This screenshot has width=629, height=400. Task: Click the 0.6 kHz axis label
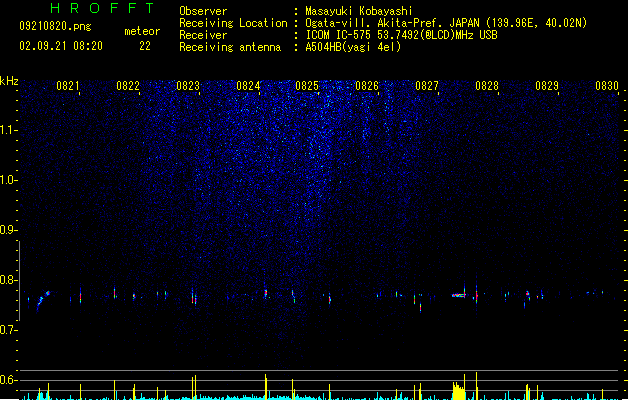click(x=9, y=380)
